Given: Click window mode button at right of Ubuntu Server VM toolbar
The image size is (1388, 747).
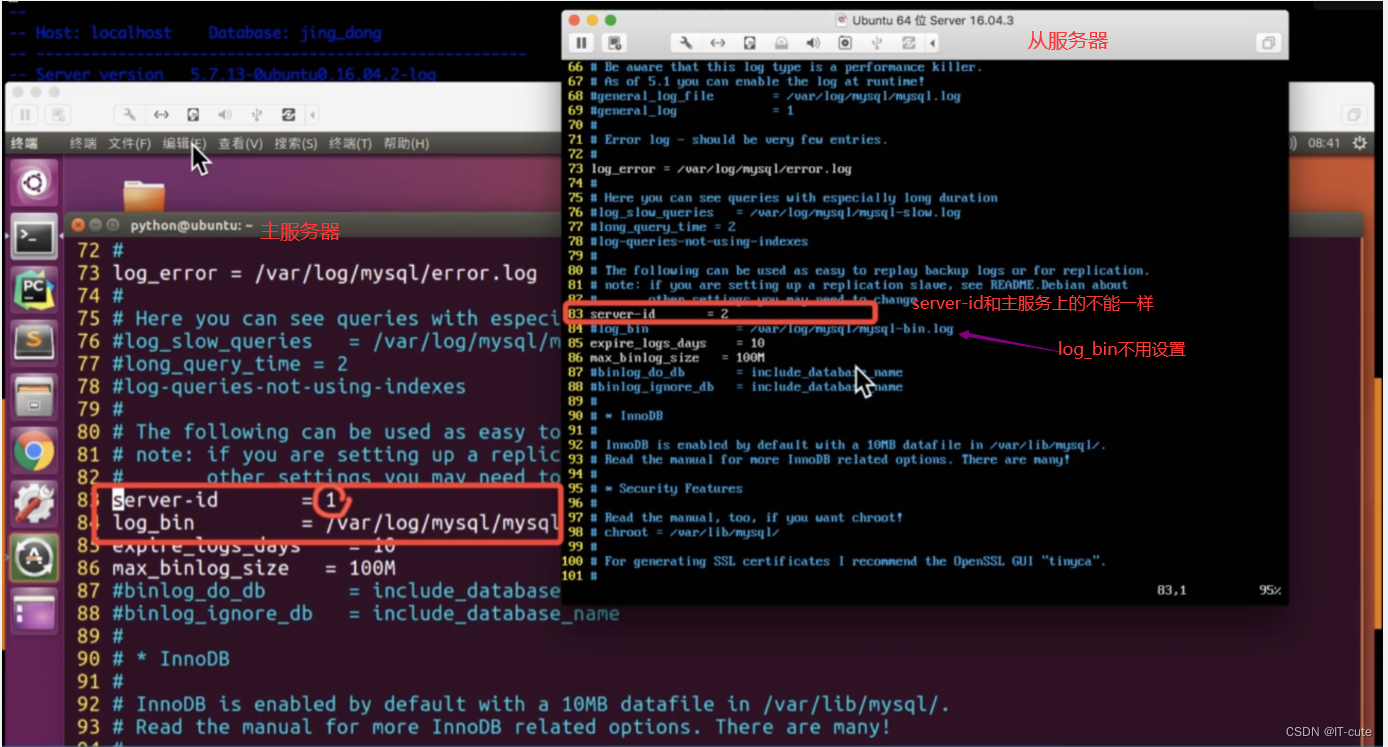Looking at the screenshot, I should (1268, 43).
